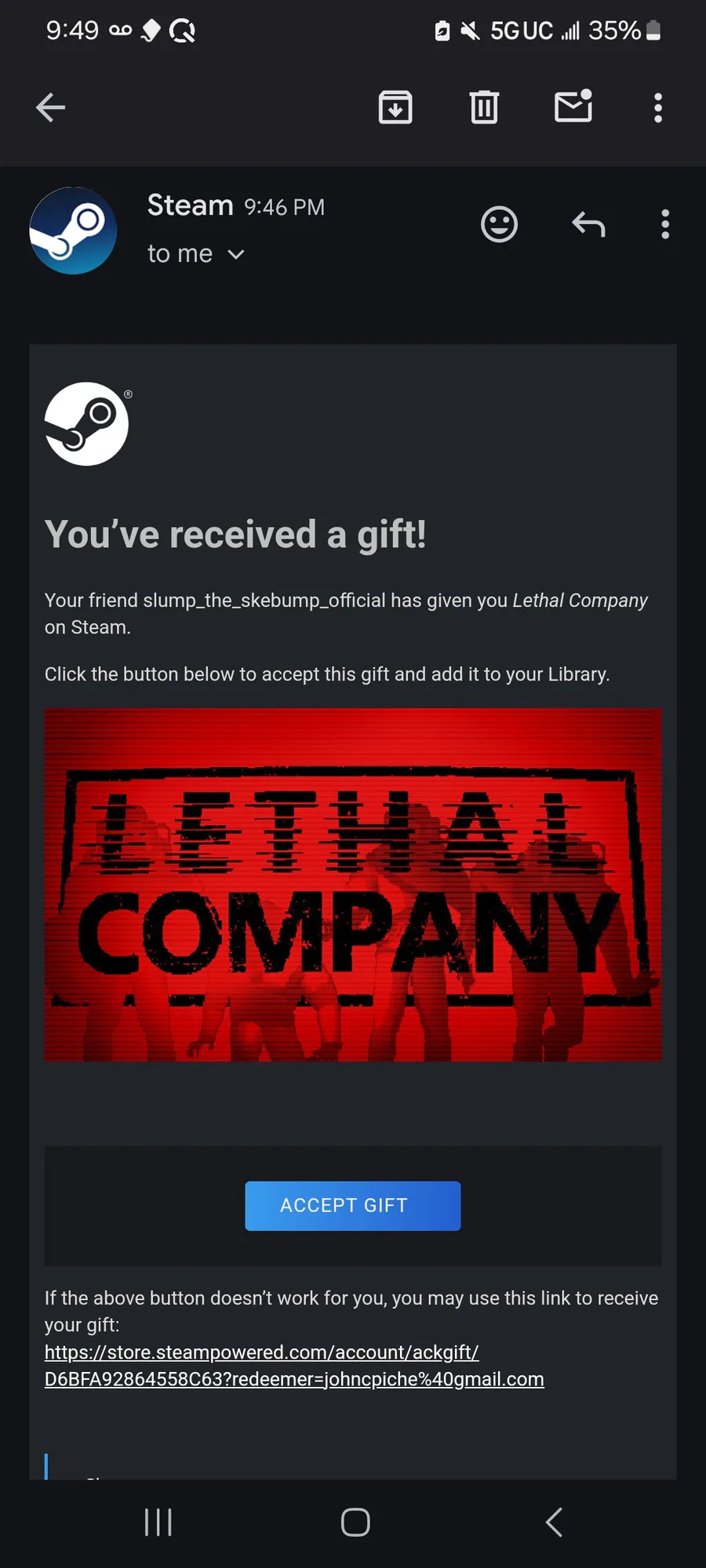
Task: Tap the back arrow to leave the email
Action: click(x=50, y=107)
